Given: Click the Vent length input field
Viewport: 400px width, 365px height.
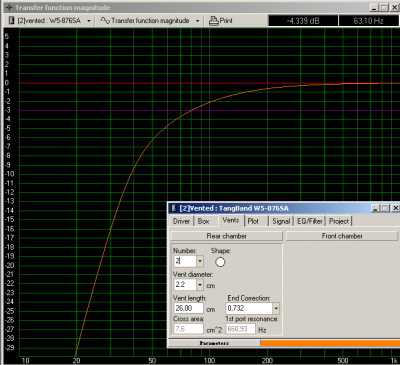Looking at the screenshot, I should [x=188, y=308].
